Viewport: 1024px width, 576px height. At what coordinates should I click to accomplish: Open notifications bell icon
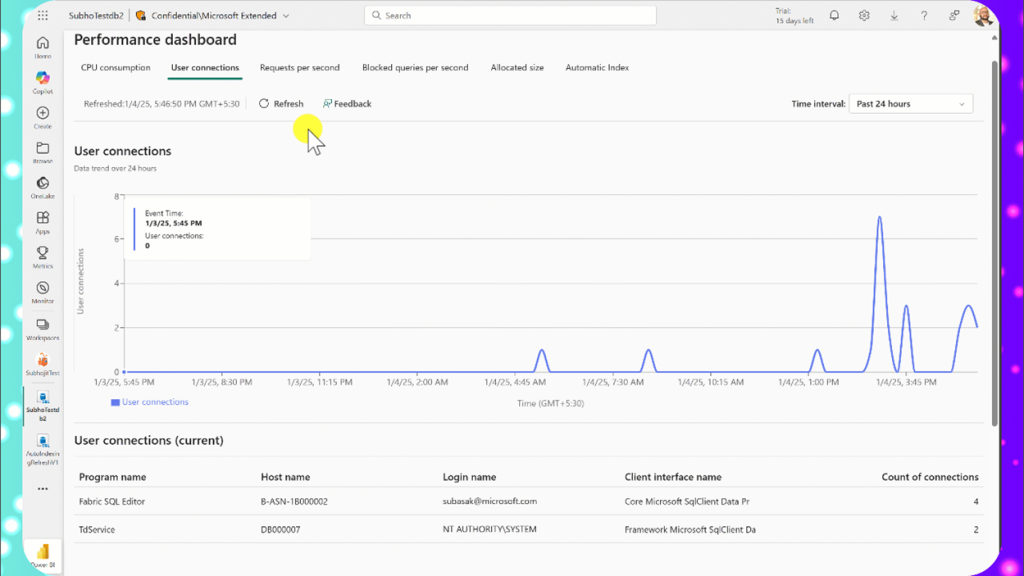click(x=834, y=16)
